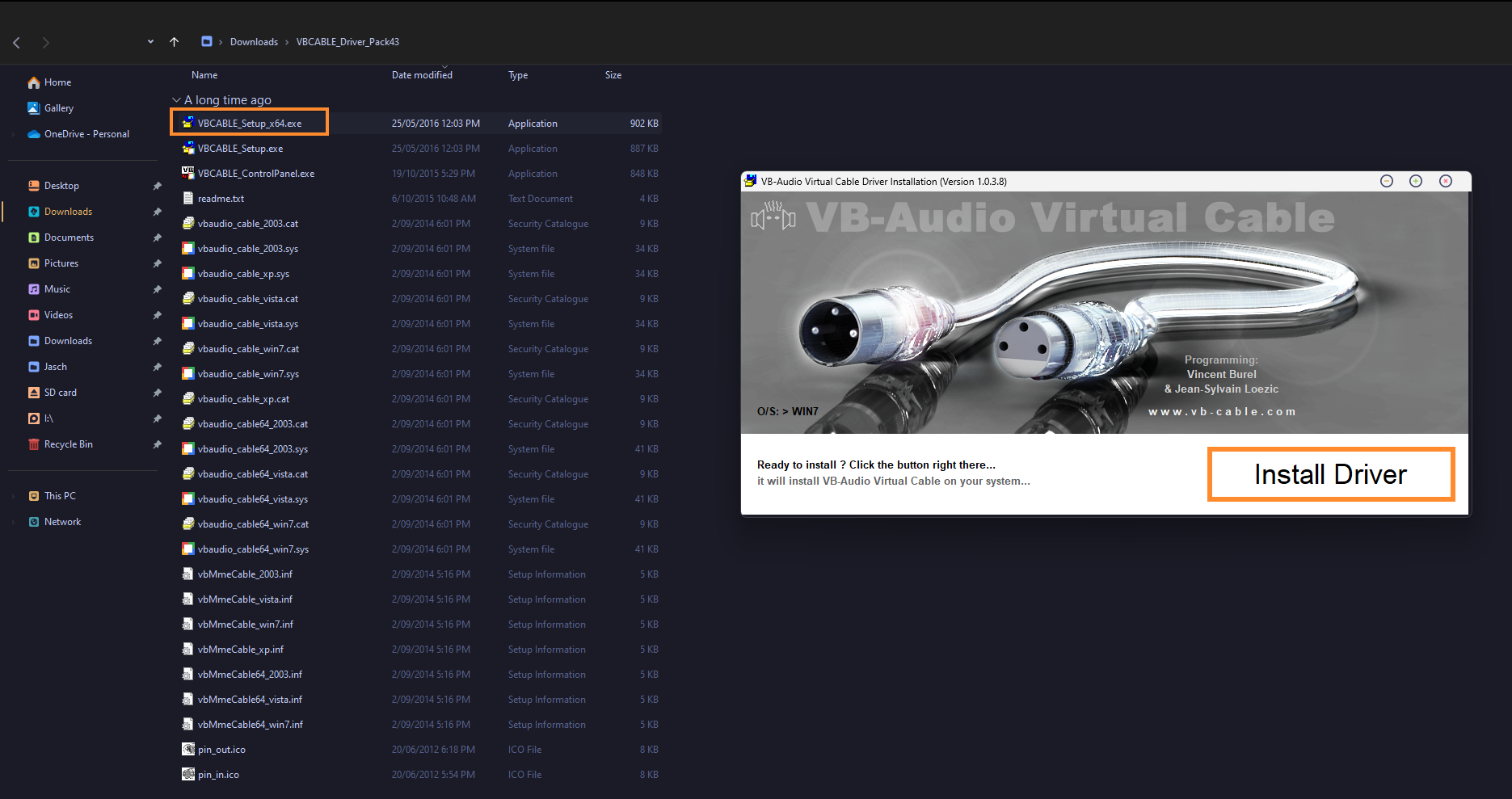Click VBCABLE_ControlPanel.exe icon
Screen dimensions: 1512x799
tap(187, 173)
